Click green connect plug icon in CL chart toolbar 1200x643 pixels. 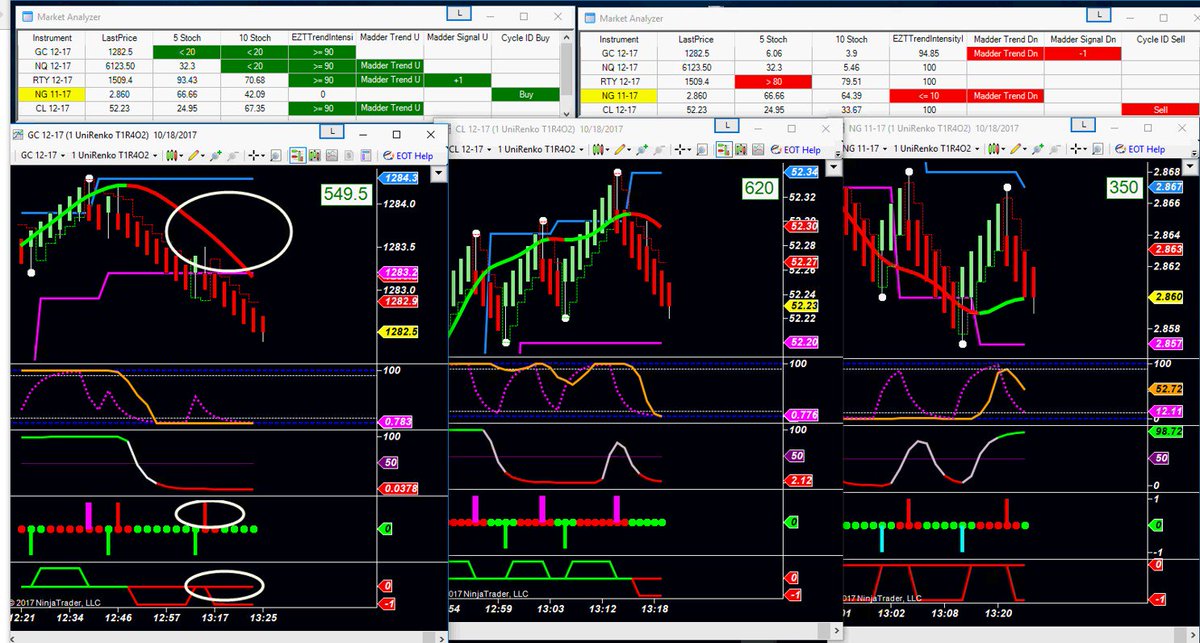pyautogui.click(x=641, y=150)
